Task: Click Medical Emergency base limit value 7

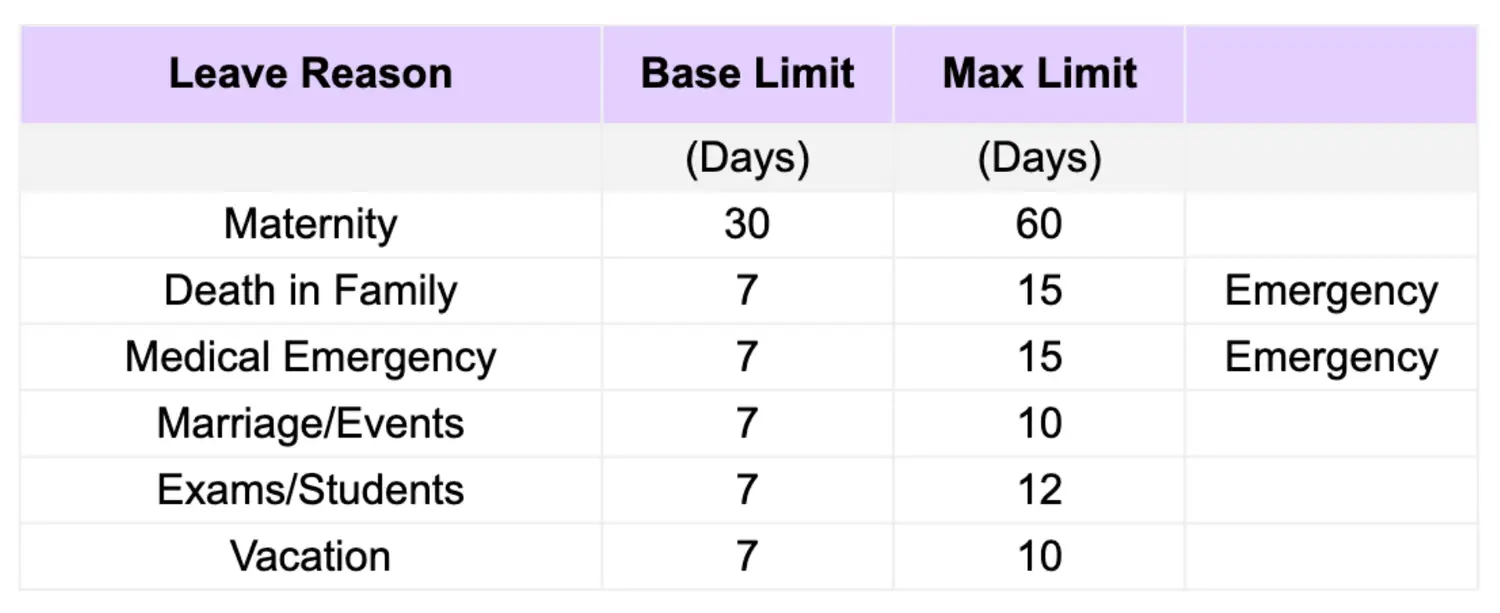Action: coord(747,357)
